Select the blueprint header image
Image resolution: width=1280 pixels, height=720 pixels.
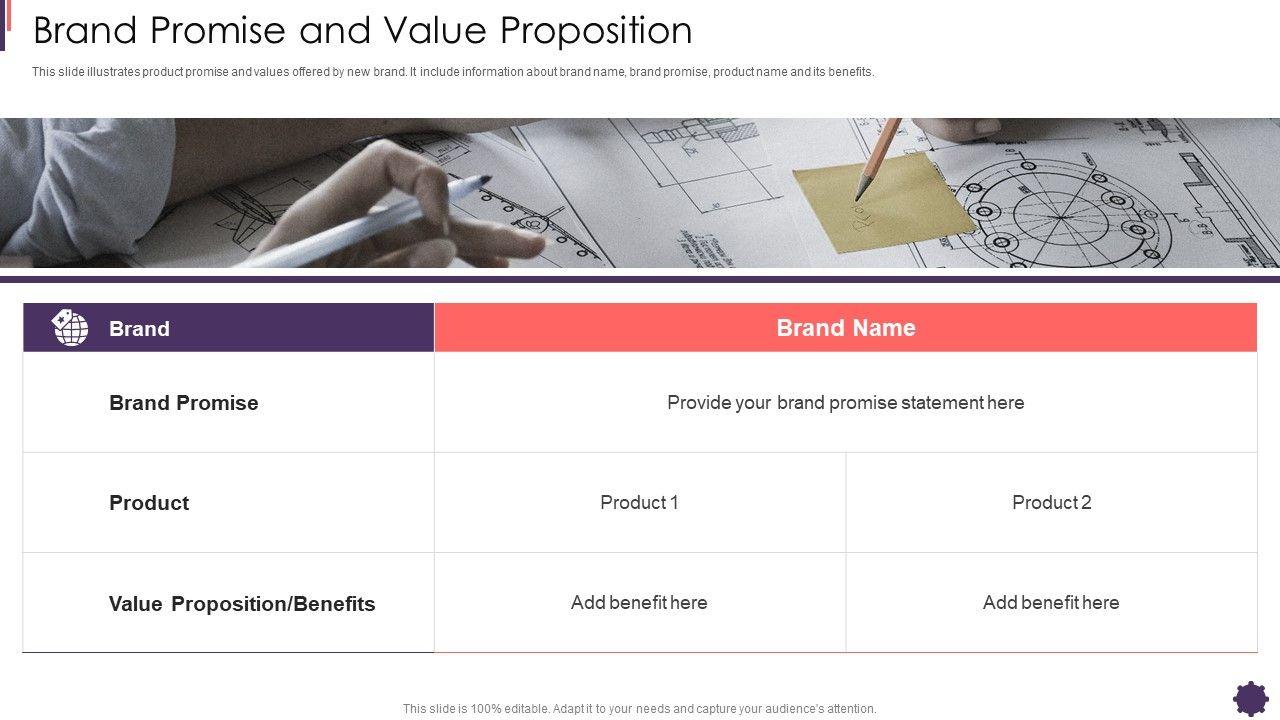tap(640, 192)
